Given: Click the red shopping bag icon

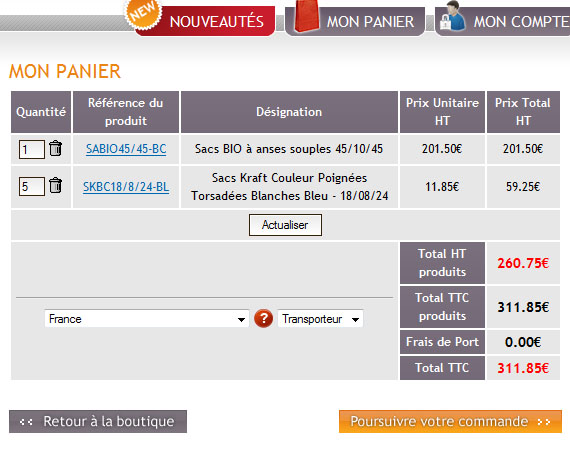Looking at the screenshot, I should 306,16.
